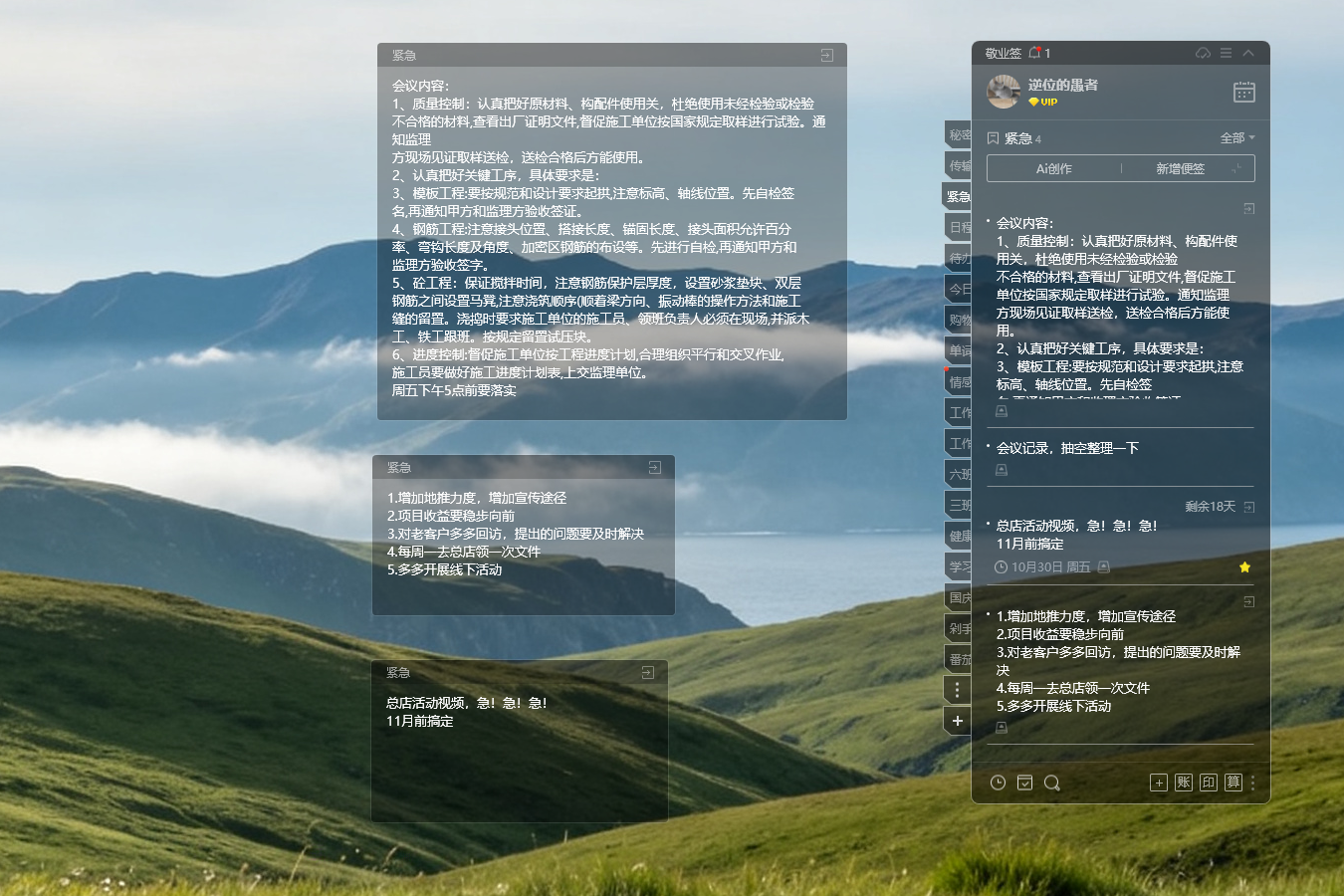Click the cloud sync icon

(1203, 53)
